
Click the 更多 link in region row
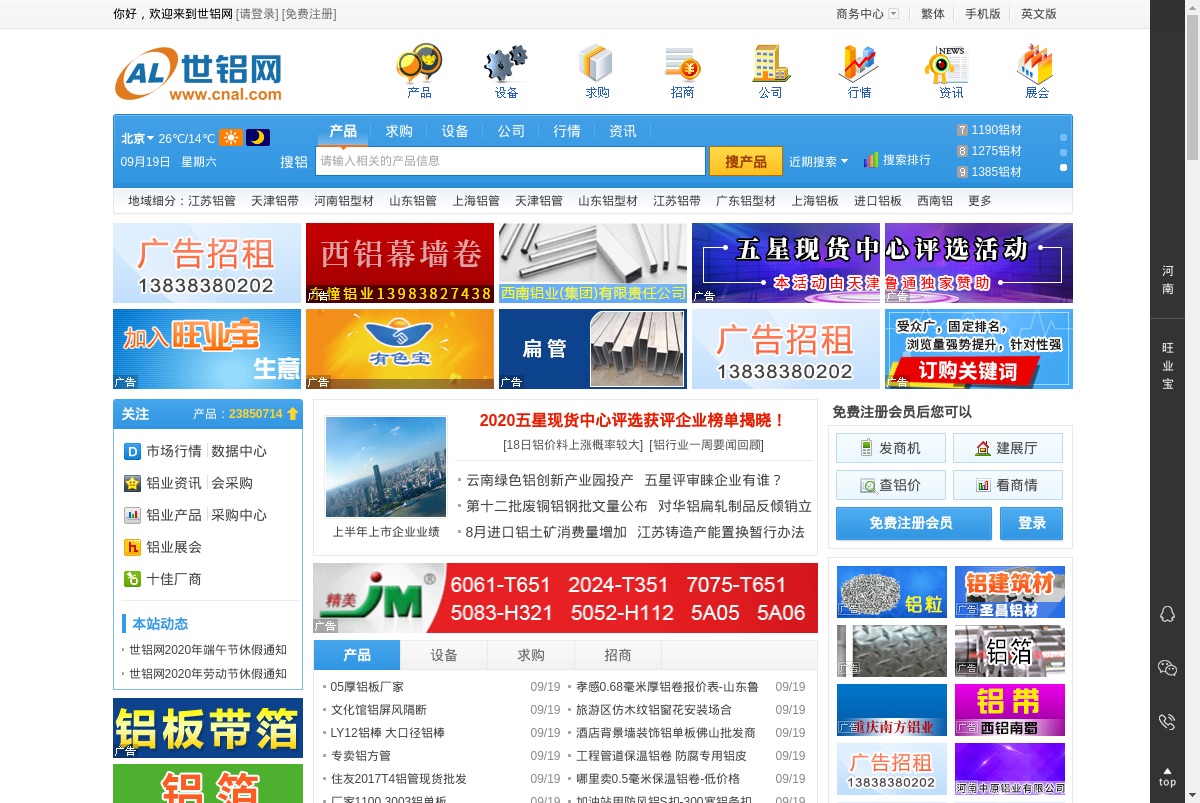(980, 201)
